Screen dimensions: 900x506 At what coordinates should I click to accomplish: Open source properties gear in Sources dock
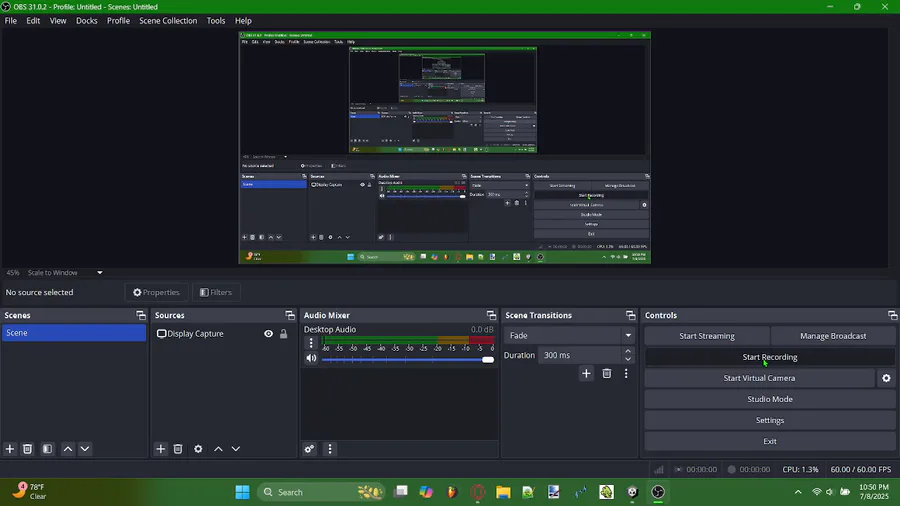click(198, 449)
